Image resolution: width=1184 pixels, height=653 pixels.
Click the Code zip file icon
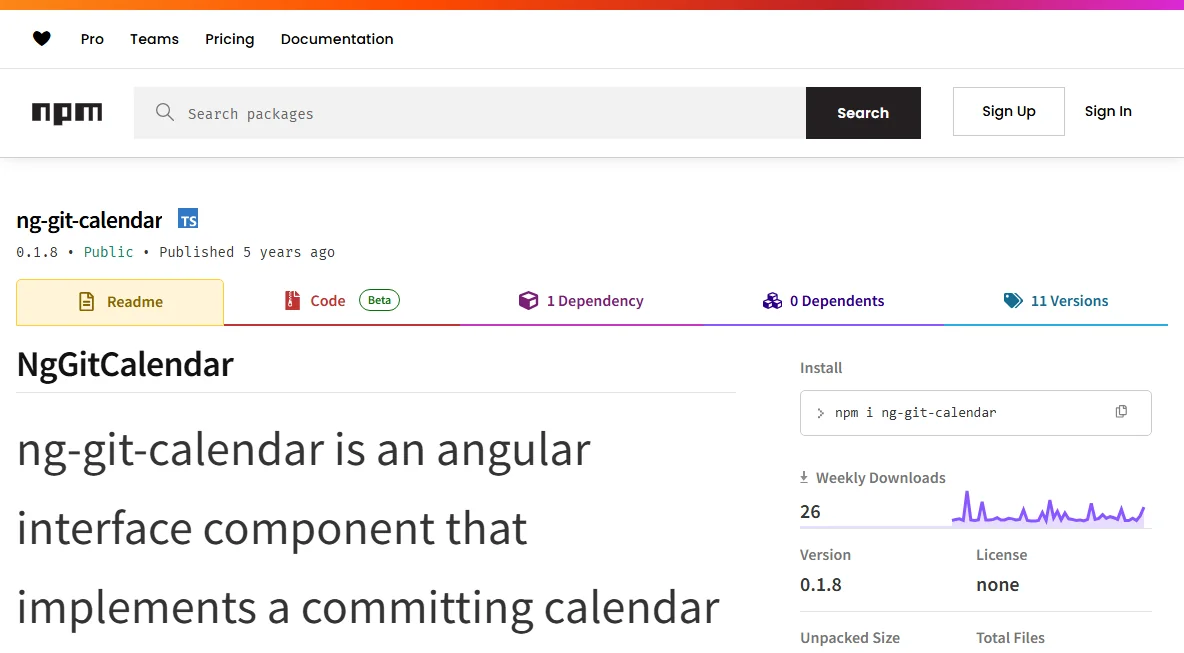click(x=292, y=300)
